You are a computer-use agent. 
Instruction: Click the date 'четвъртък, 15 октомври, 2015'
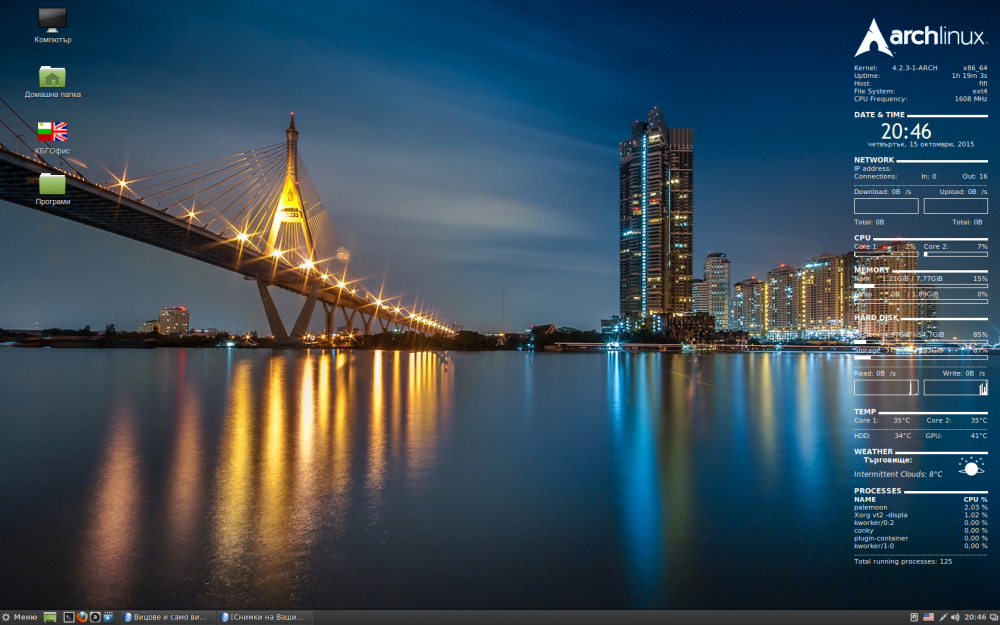coord(920,145)
